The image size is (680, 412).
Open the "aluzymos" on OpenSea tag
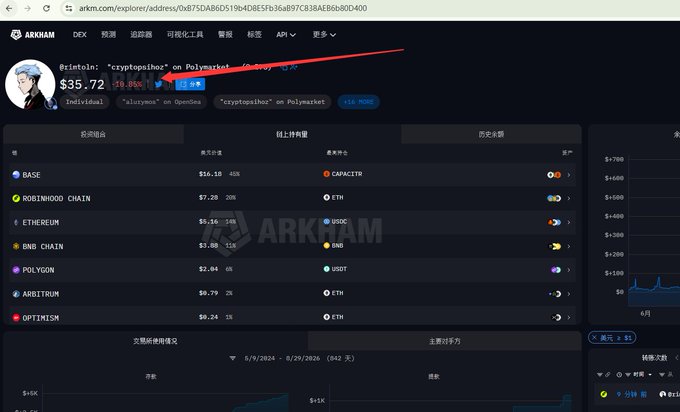161,102
